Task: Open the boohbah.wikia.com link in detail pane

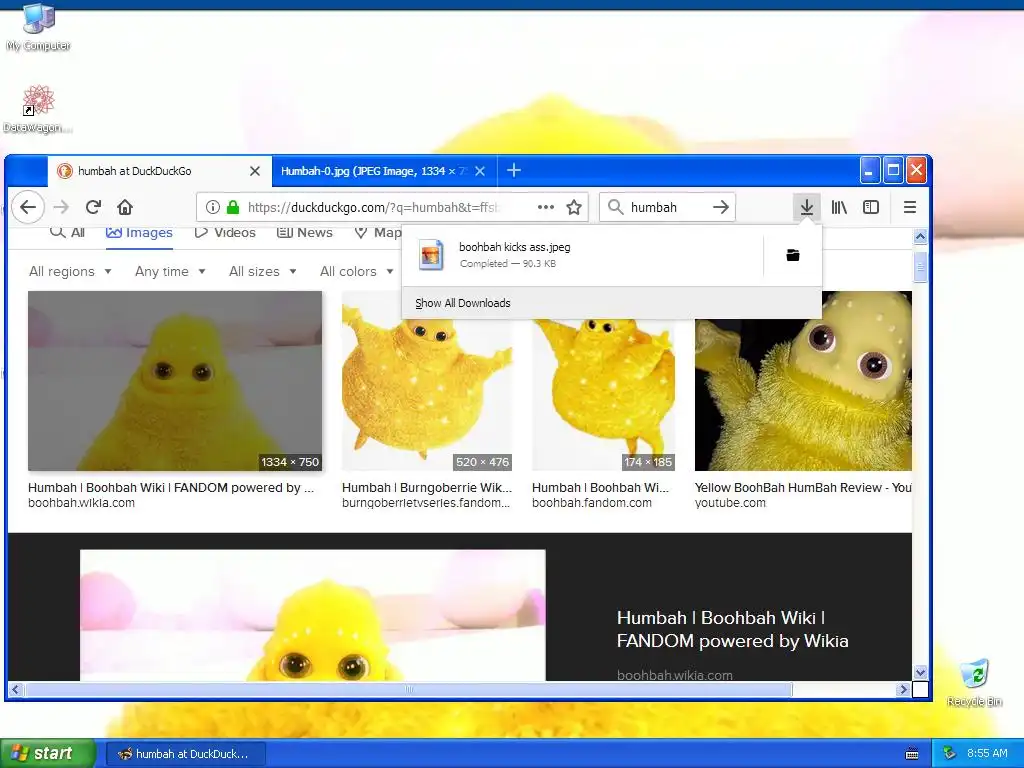Action: [675, 675]
